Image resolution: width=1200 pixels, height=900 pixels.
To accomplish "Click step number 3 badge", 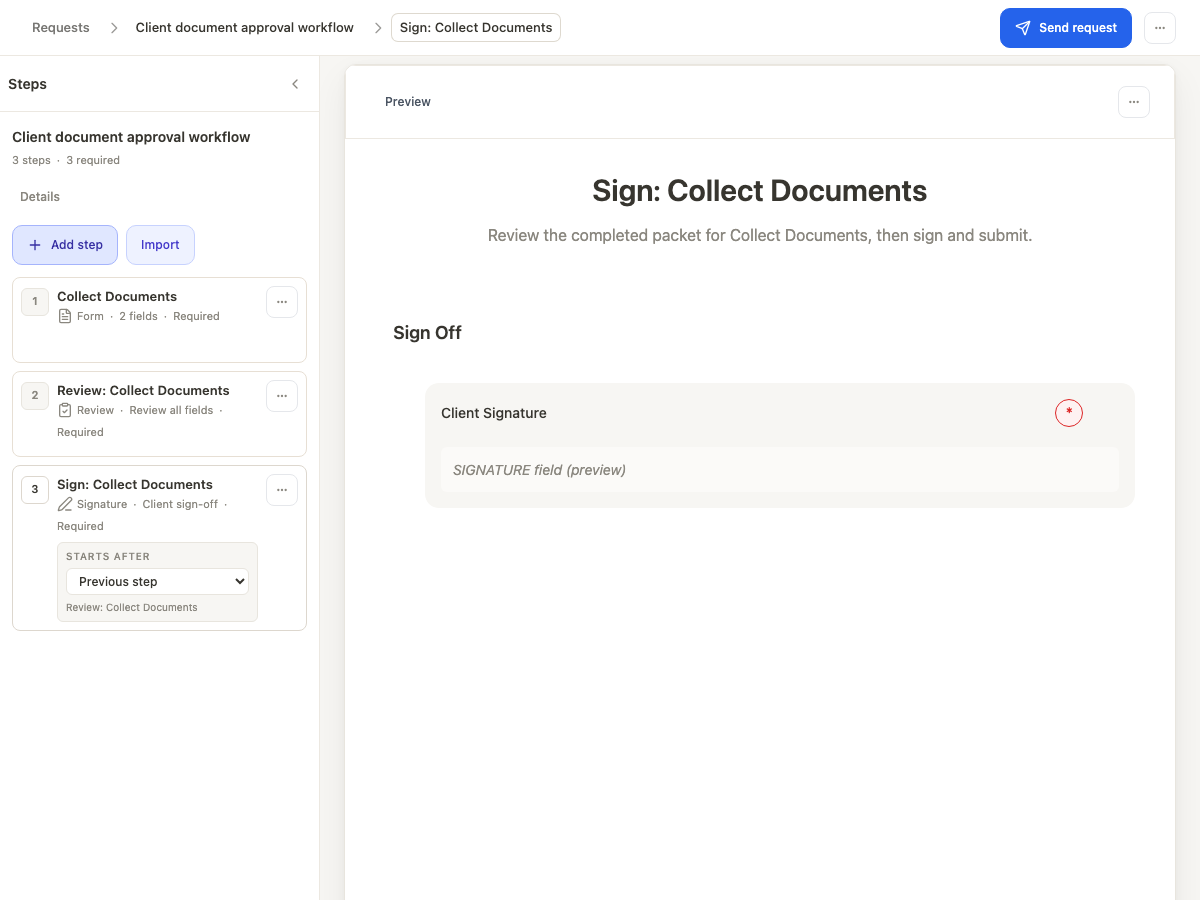I will (35, 489).
